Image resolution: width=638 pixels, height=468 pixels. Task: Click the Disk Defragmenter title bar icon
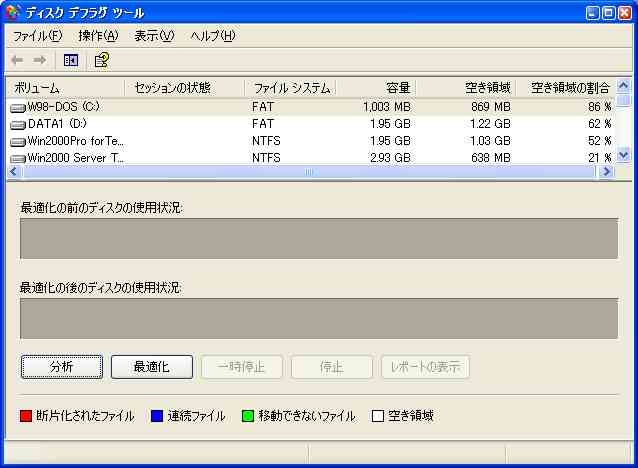(12, 12)
